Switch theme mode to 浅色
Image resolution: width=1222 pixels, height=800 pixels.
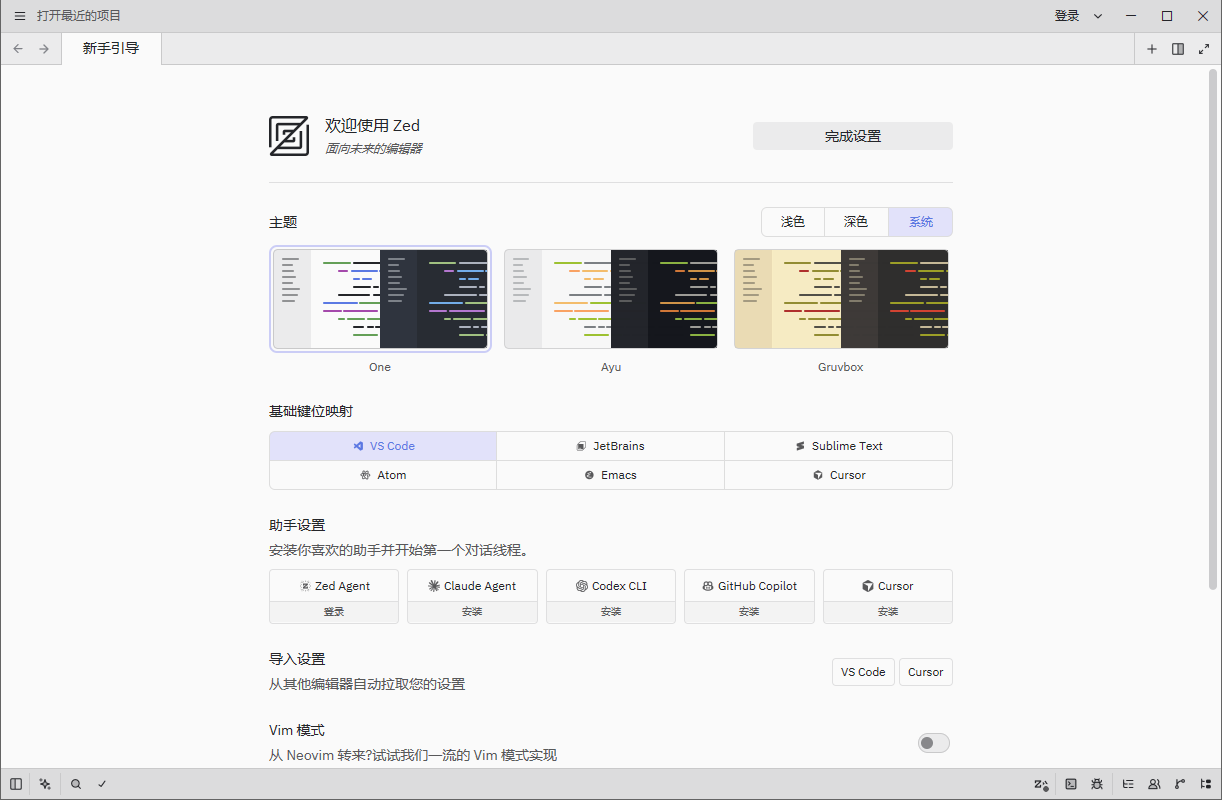pos(793,222)
